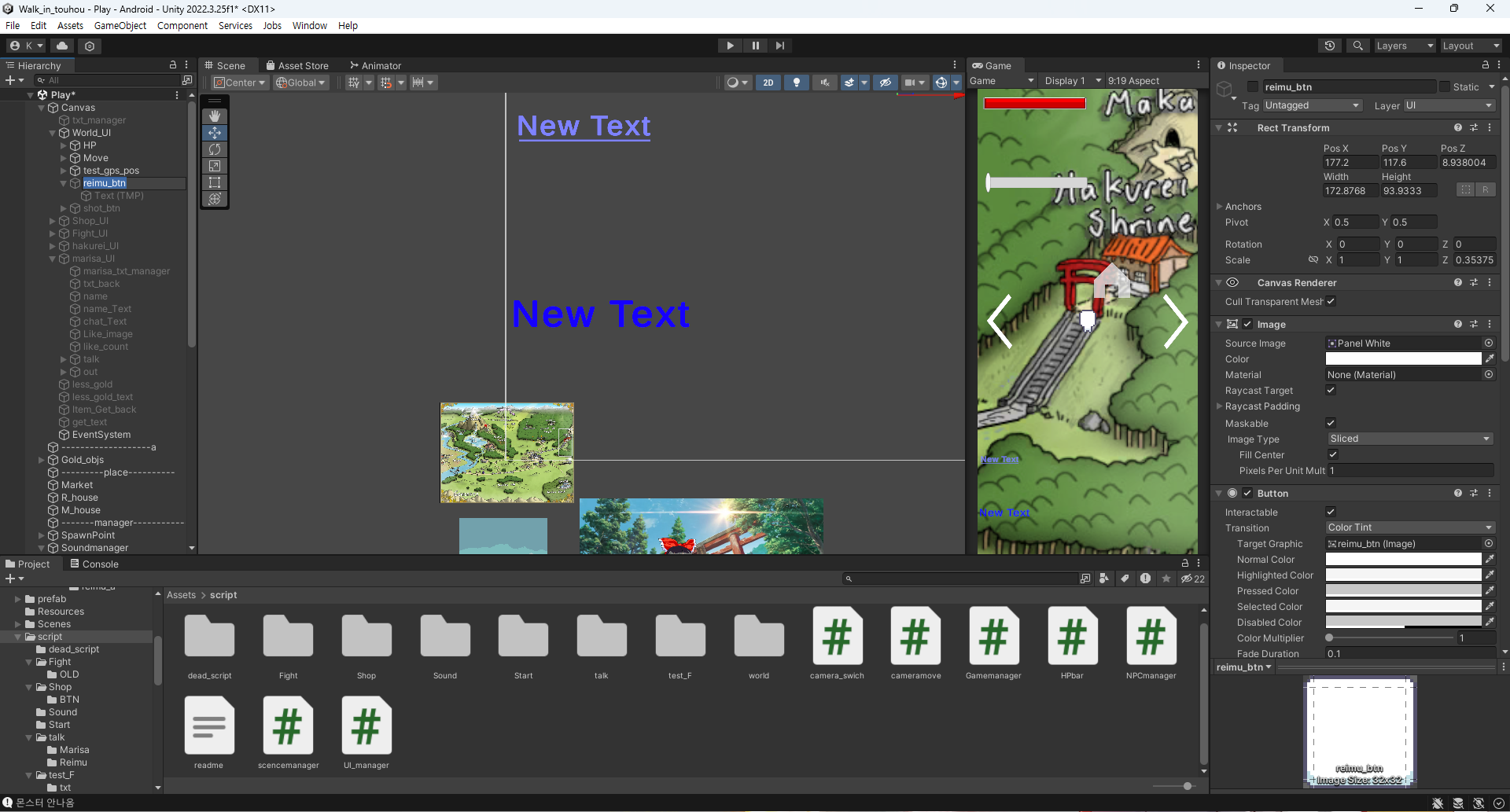Open the global Search magnifier icon

pos(1357,46)
